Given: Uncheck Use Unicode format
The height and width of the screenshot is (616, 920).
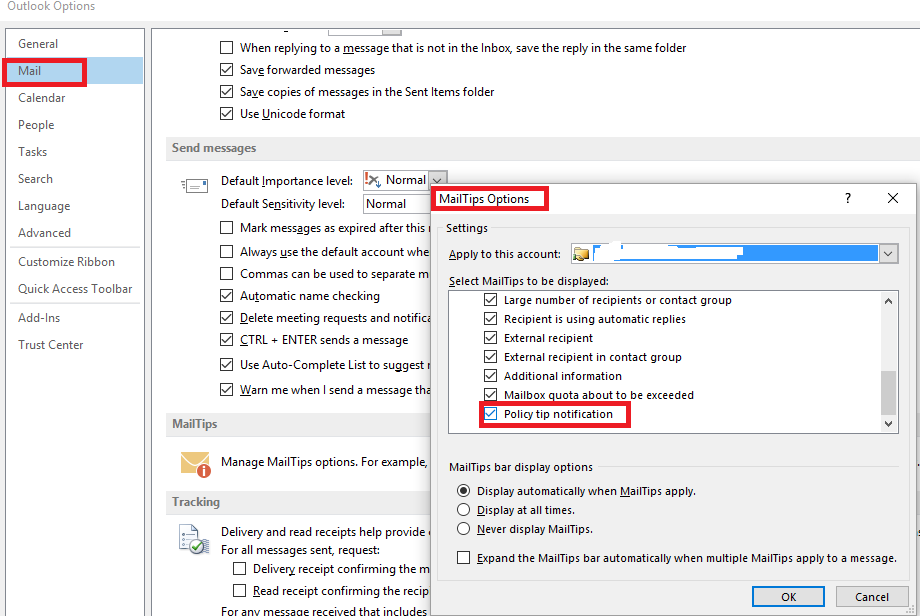Looking at the screenshot, I should pyautogui.click(x=226, y=113).
